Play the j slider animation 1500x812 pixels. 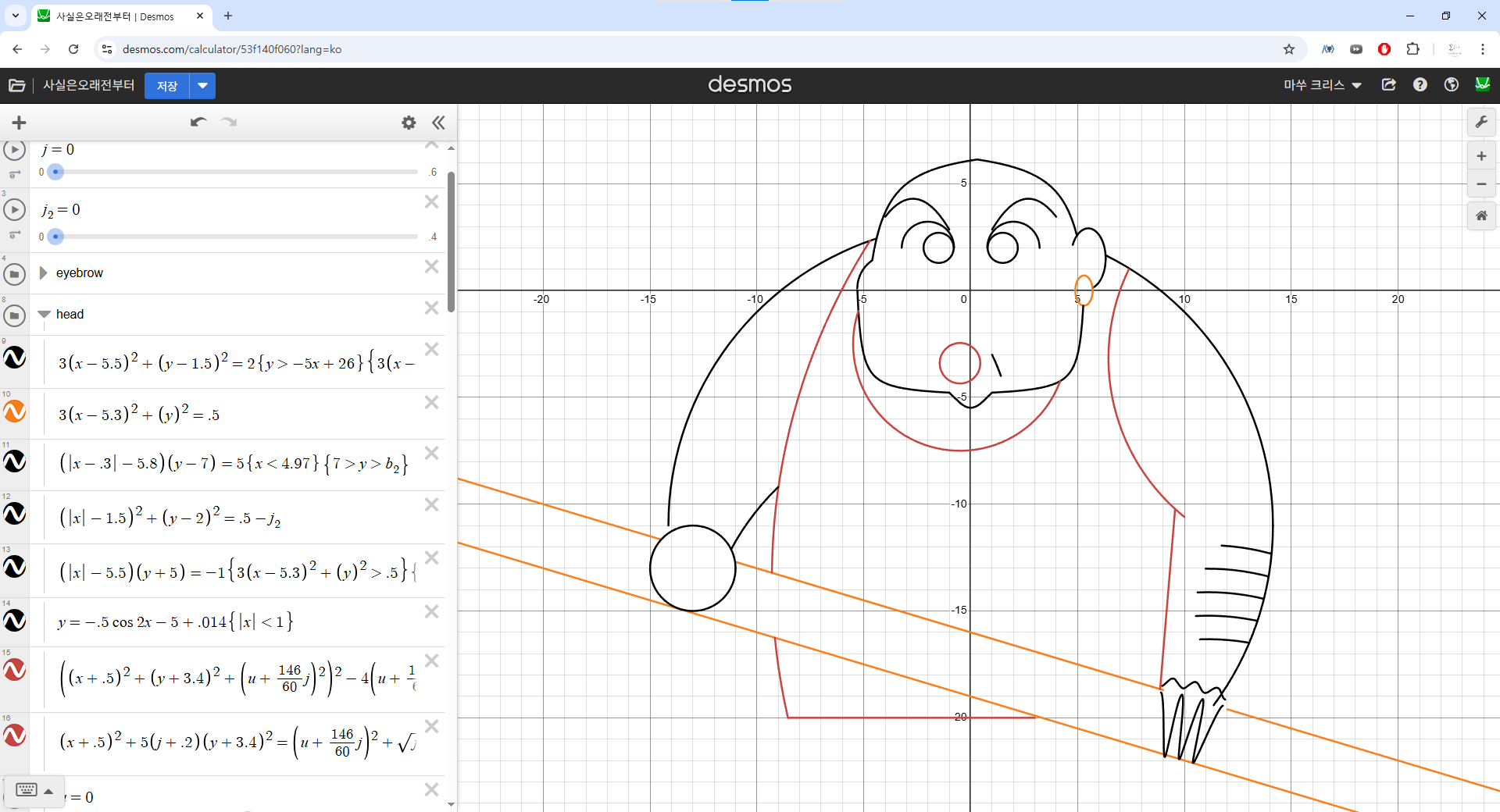pos(15,150)
